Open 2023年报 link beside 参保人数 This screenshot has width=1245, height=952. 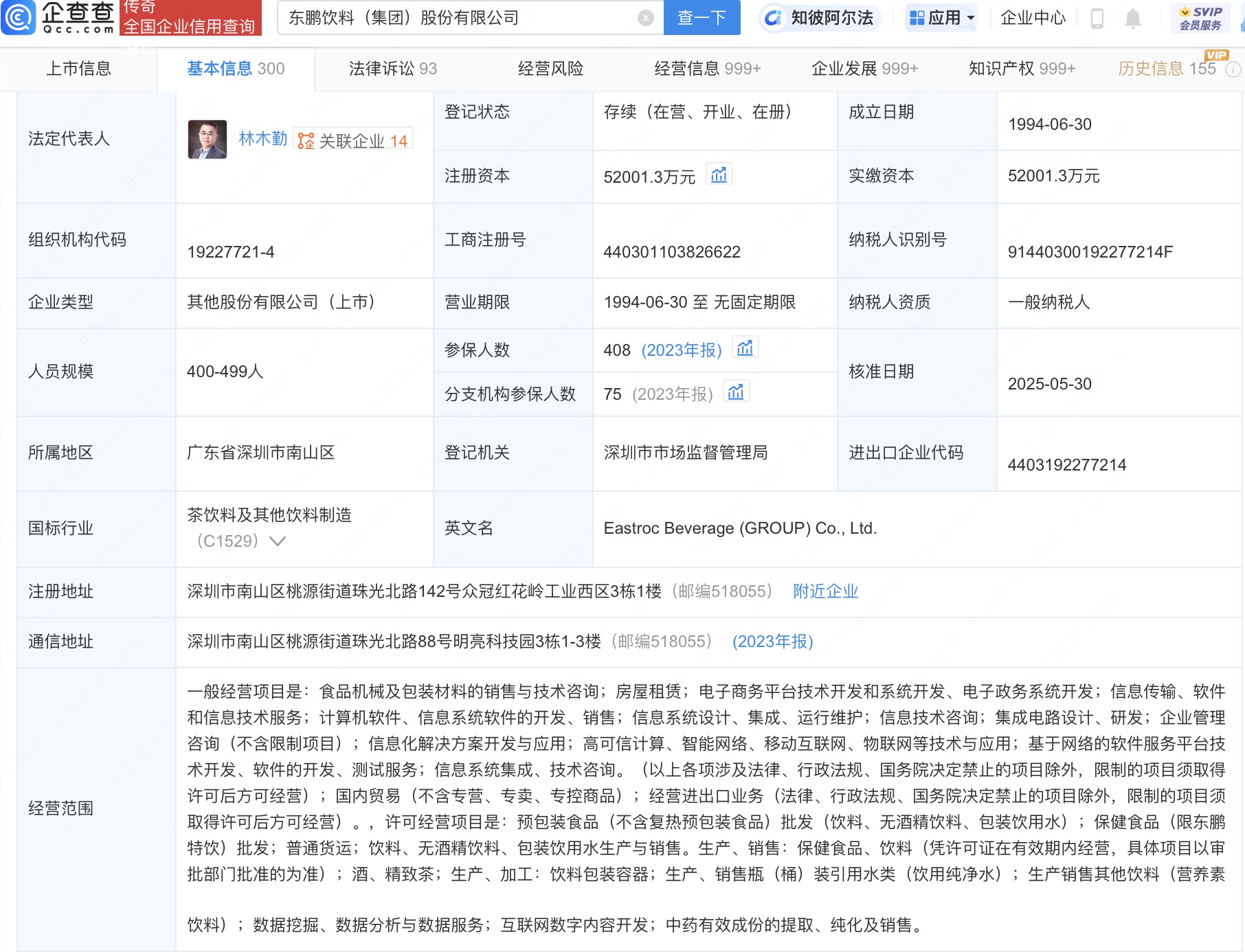[682, 350]
